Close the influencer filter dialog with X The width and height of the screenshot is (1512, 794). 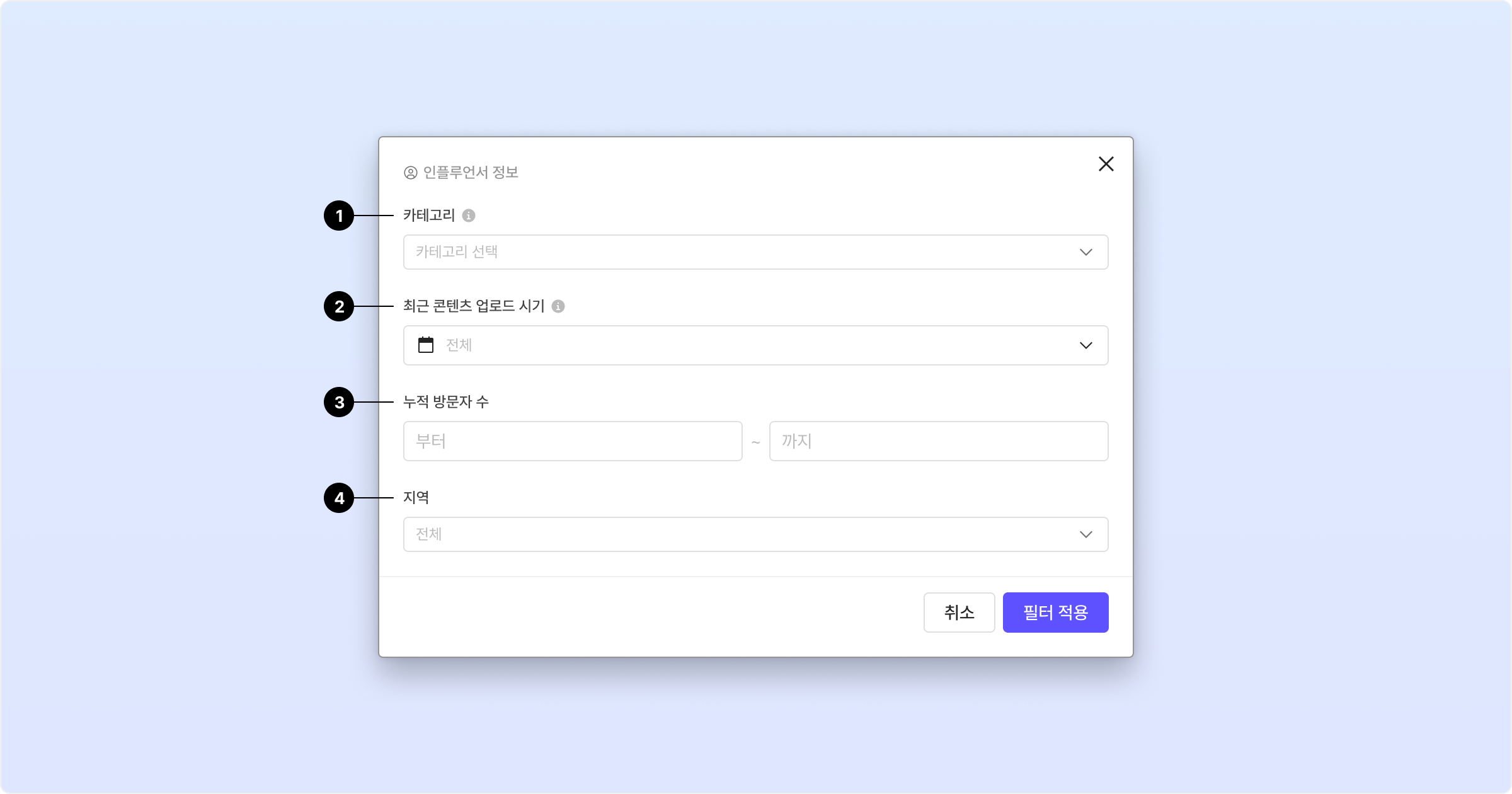pyautogui.click(x=1106, y=164)
